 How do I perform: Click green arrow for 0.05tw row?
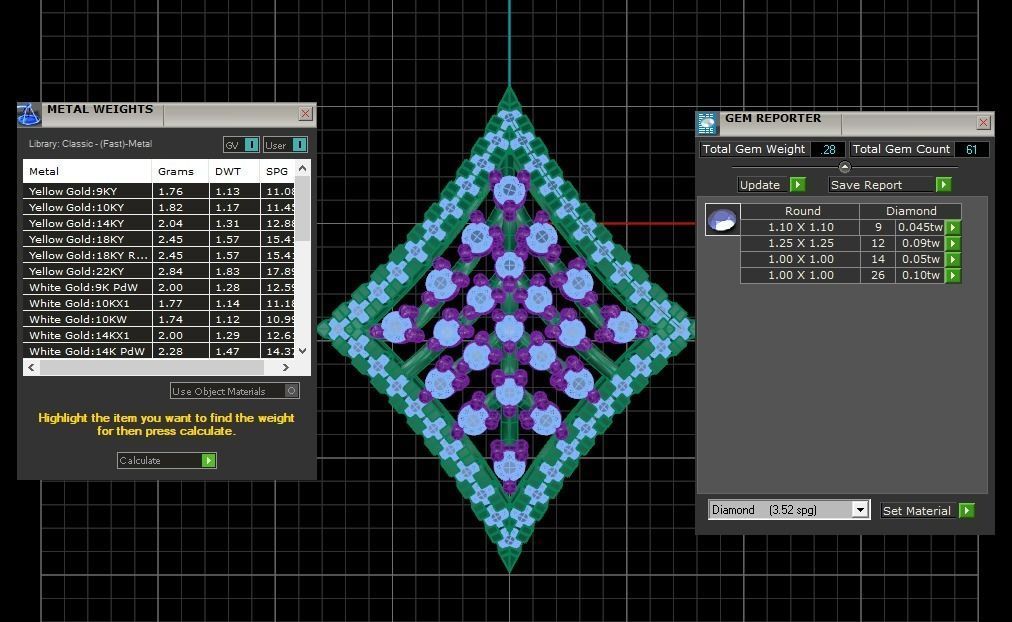tap(953, 259)
